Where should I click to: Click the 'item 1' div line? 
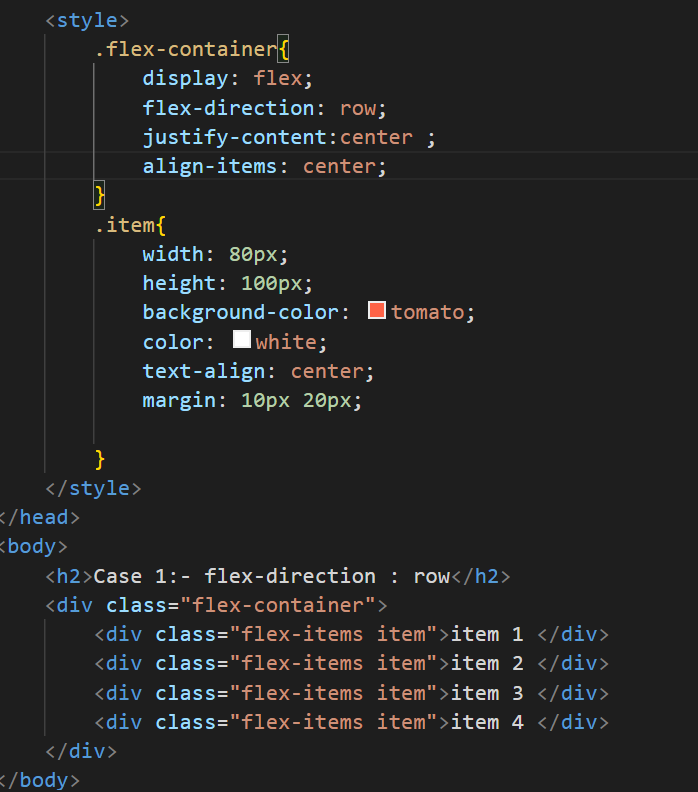[x=352, y=635]
